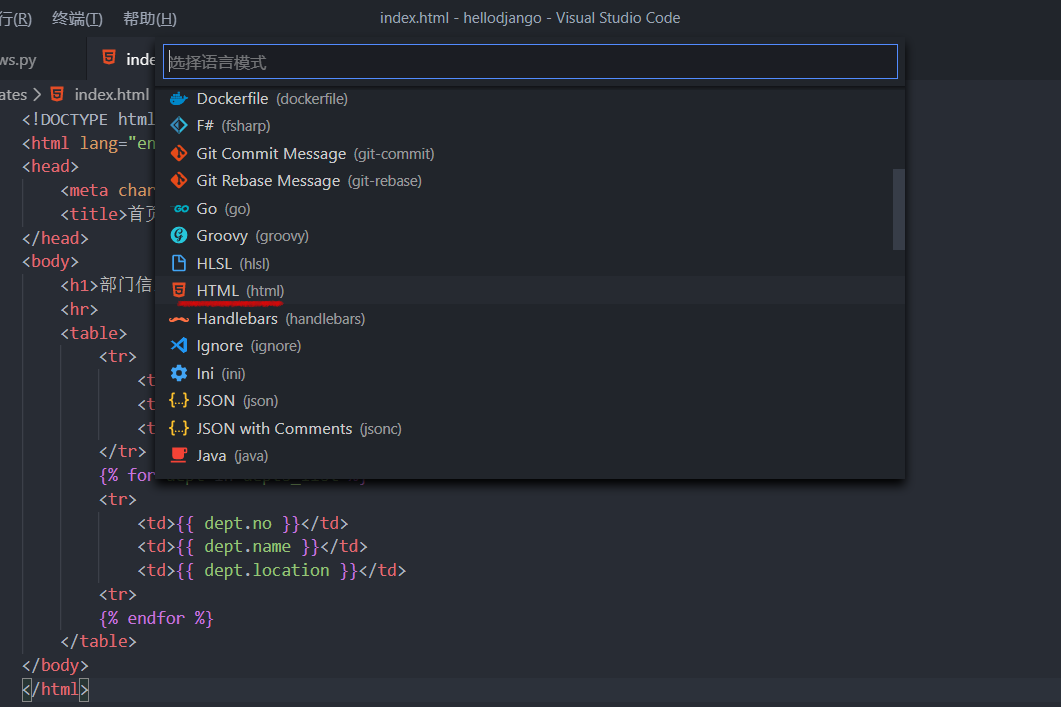Pick Ini (ini) language mode

(530, 373)
